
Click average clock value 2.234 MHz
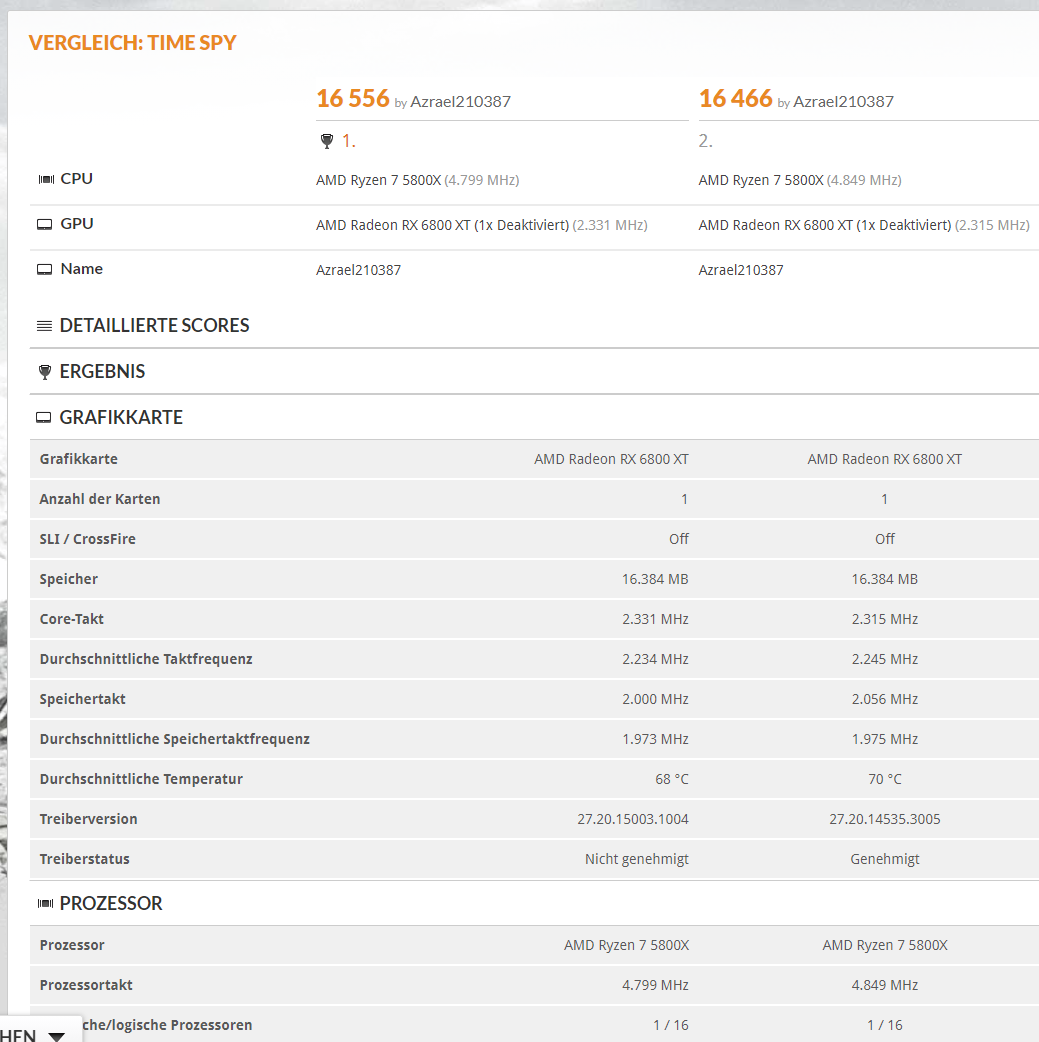click(655, 659)
